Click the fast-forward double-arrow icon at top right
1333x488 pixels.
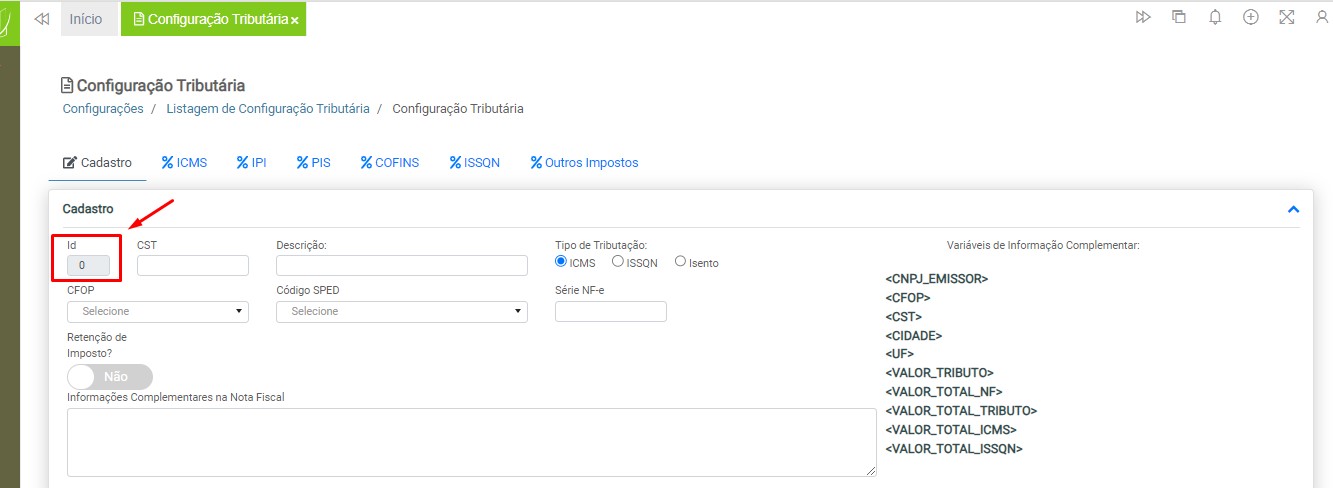(x=1143, y=18)
